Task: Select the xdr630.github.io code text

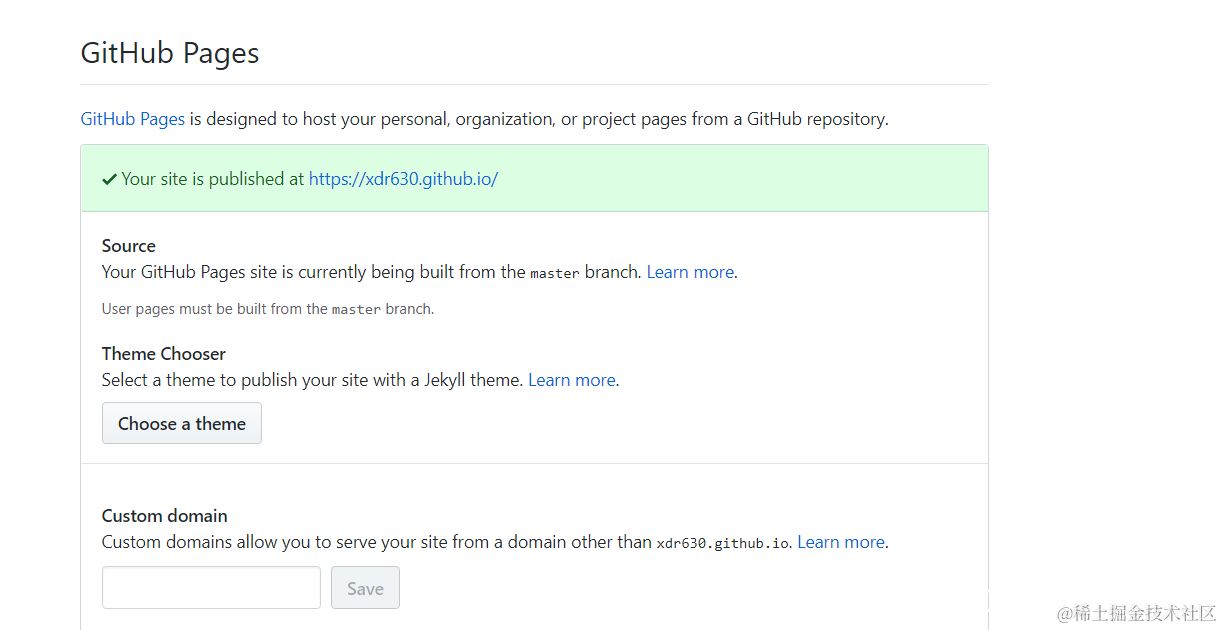Action: (x=722, y=543)
